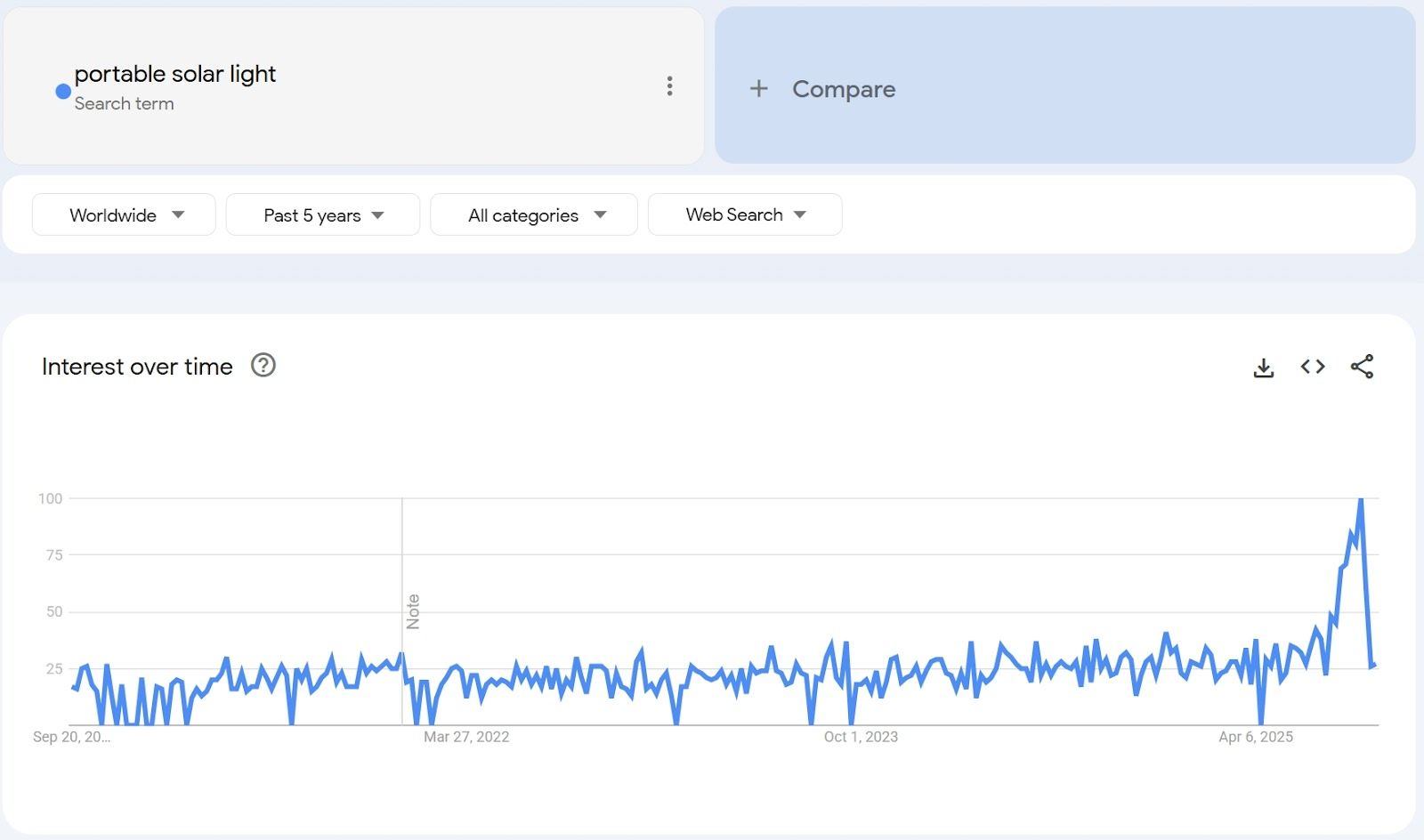The width and height of the screenshot is (1424, 840).
Task: Click the Apr 6, 2025 date label
Action: [1255, 737]
